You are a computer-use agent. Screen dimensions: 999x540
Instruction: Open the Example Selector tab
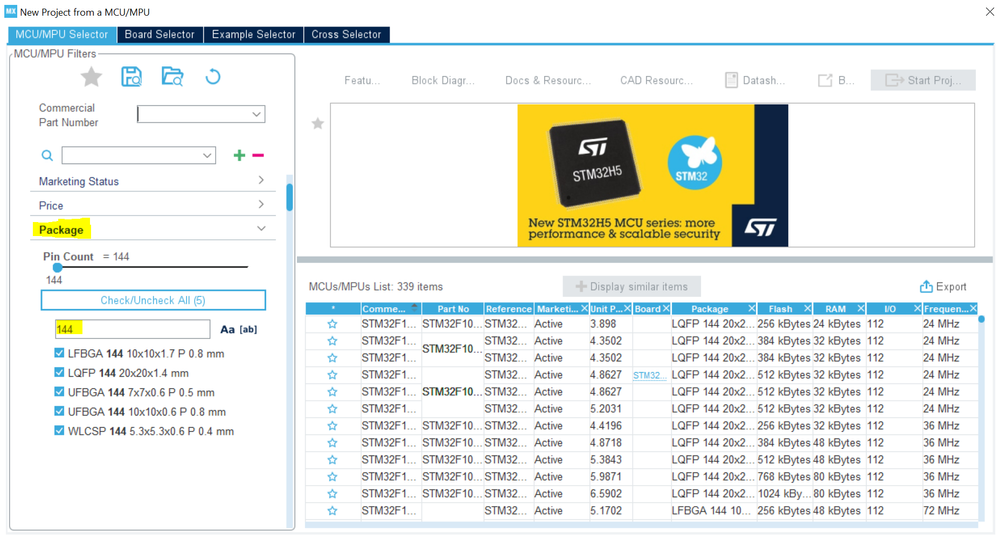254,34
